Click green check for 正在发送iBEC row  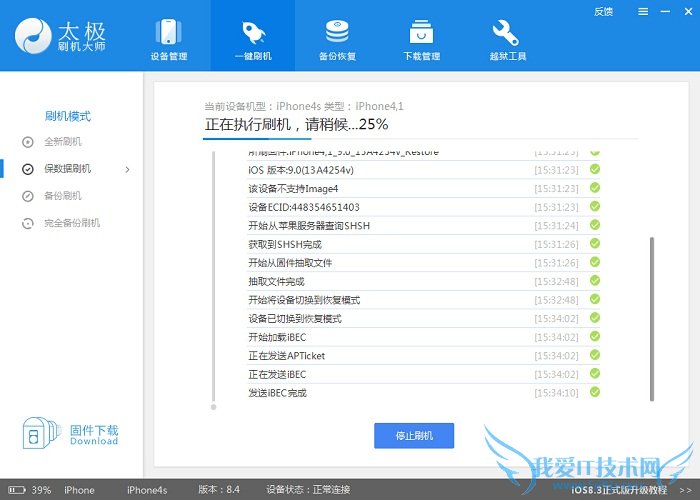(595, 374)
